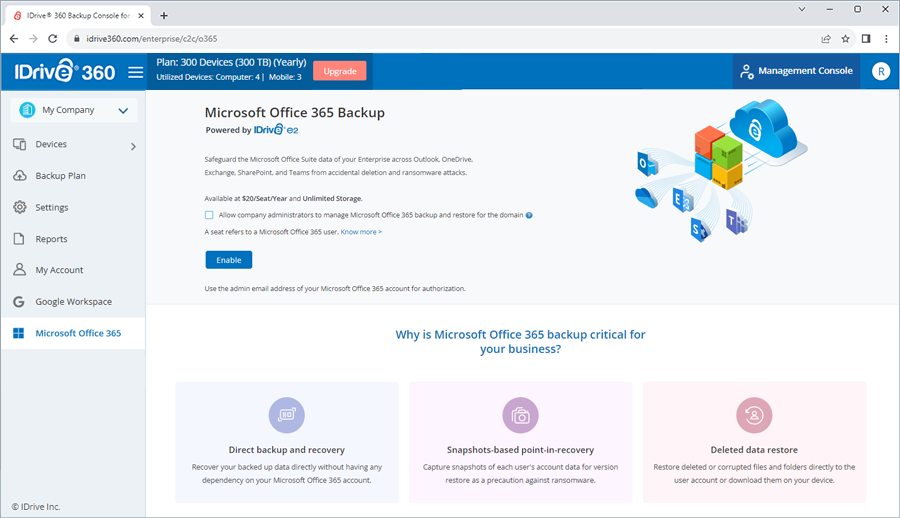
Task: Open the user profile avatar R
Action: [880, 71]
